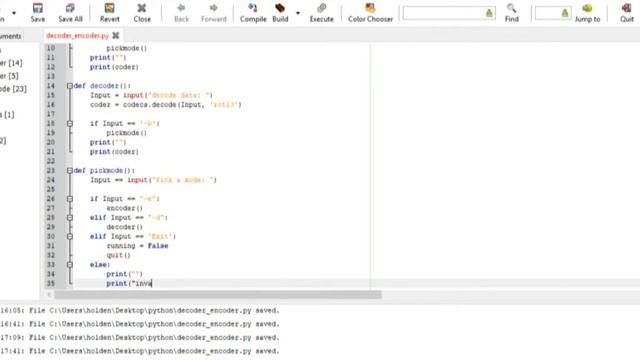Close the decoder_encoder.py tab

click(x=116, y=36)
